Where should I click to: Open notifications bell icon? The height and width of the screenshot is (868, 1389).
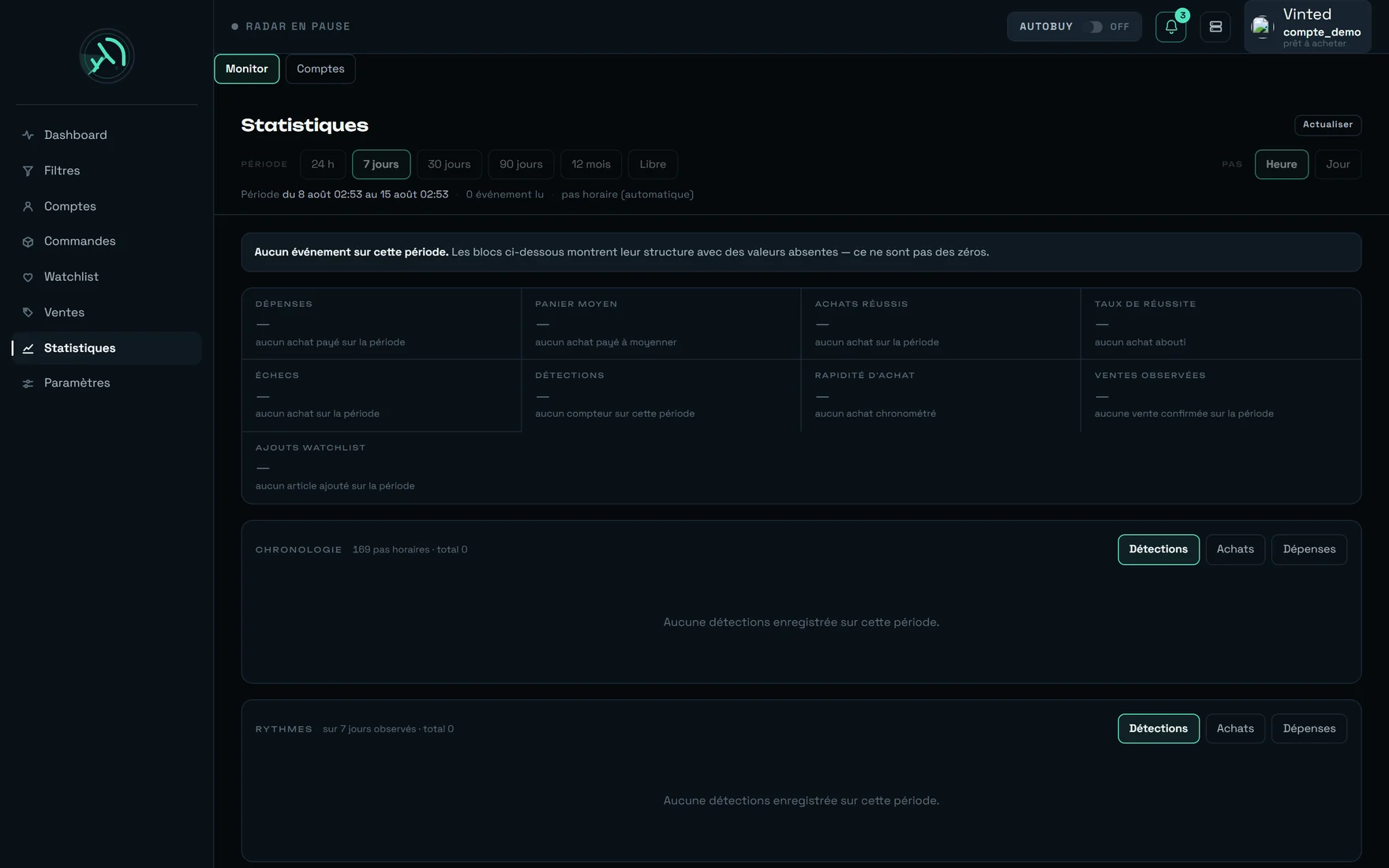[1171, 27]
